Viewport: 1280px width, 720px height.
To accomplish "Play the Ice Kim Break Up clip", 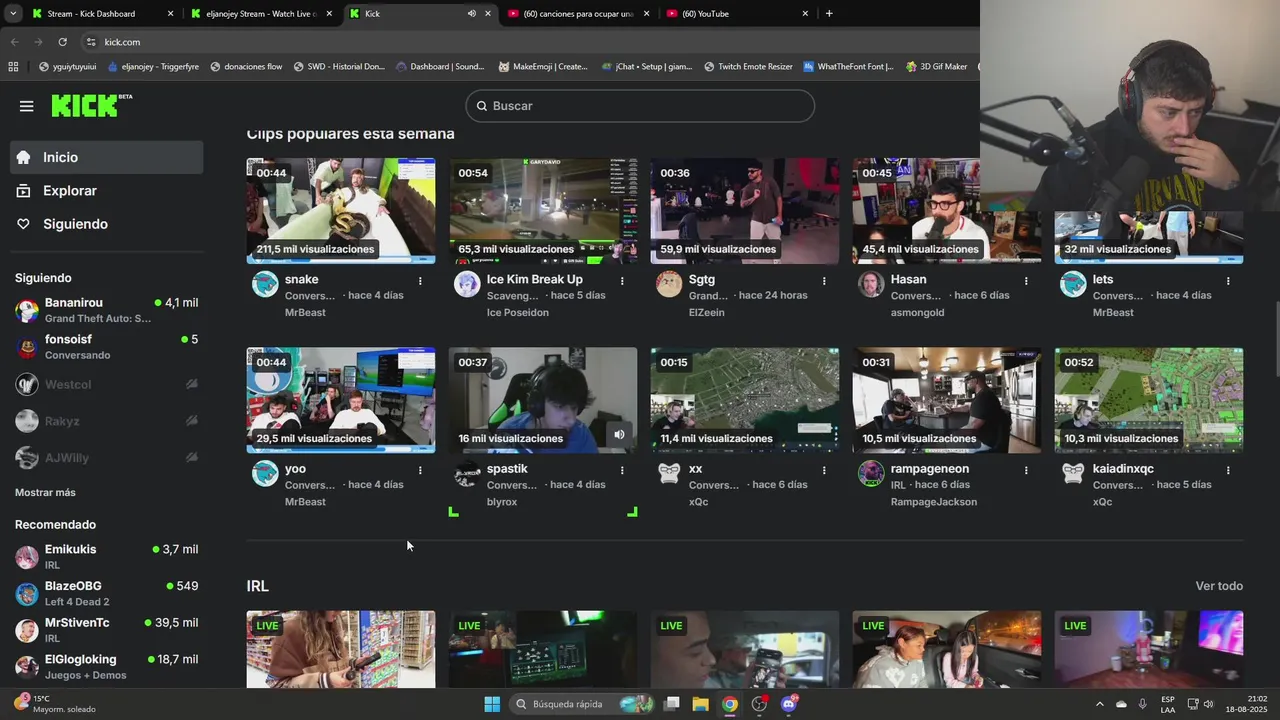I will pyautogui.click(x=543, y=211).
